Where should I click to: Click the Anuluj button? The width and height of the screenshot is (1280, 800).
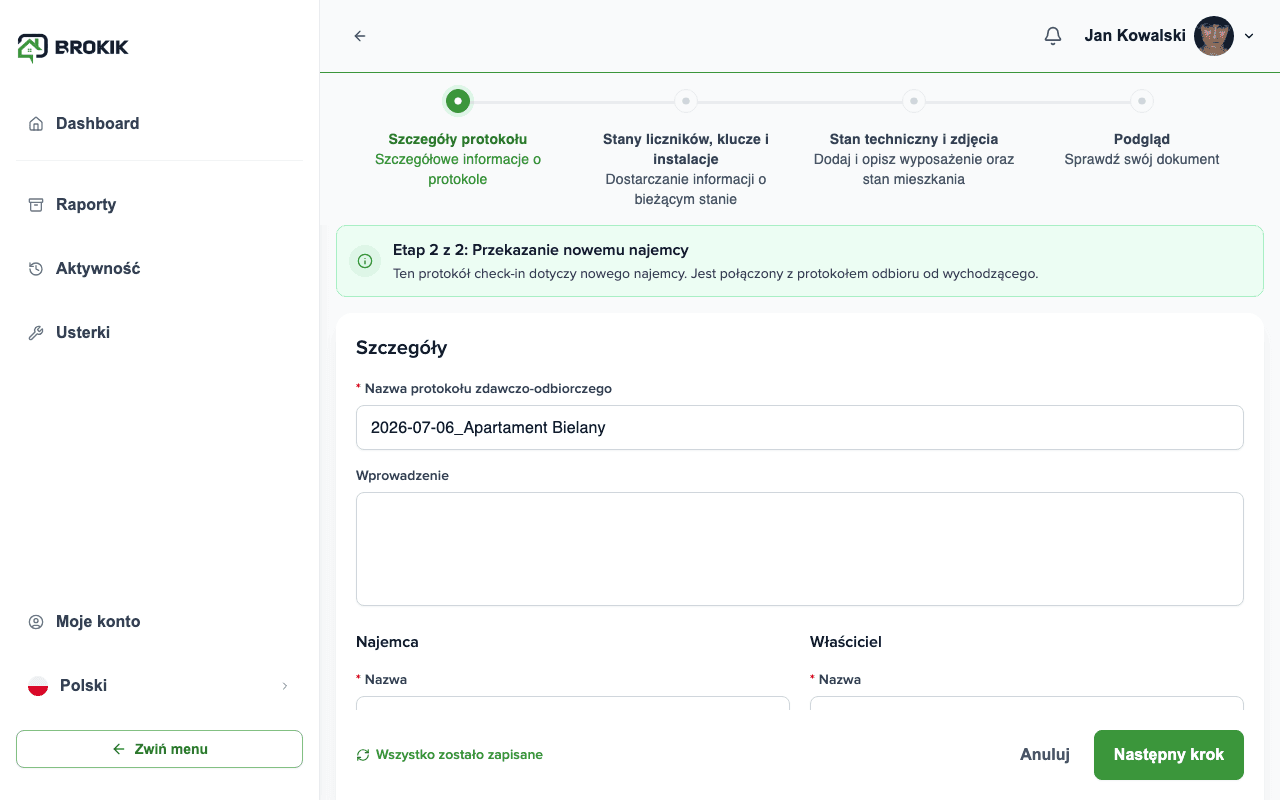point(1045,755)
